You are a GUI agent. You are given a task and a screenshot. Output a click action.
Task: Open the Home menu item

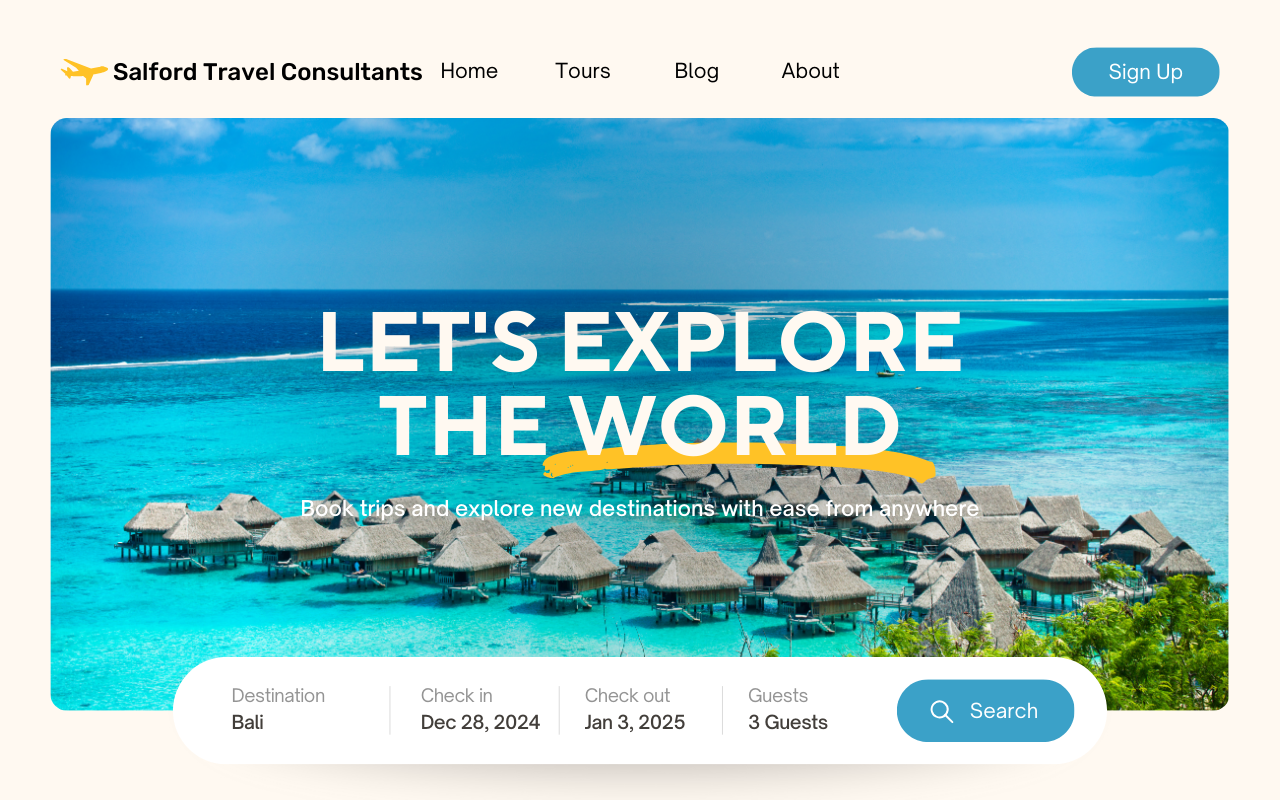pos(469,71)
